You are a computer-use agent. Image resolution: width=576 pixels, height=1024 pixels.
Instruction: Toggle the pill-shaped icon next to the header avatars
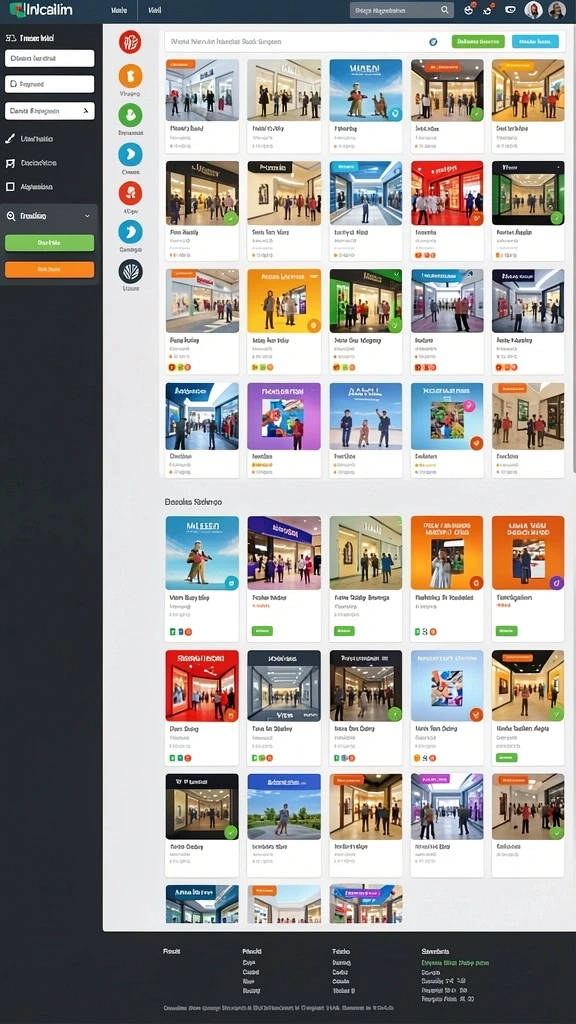pyautogui.click(x=511, y=10)
